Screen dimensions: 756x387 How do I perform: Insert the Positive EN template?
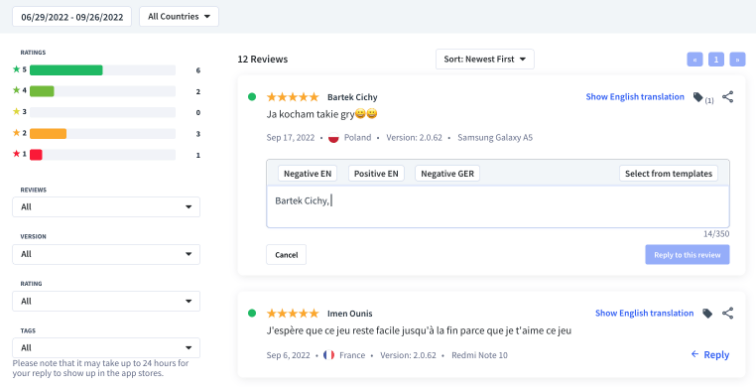pyautogui.click(x=376, y=173)
